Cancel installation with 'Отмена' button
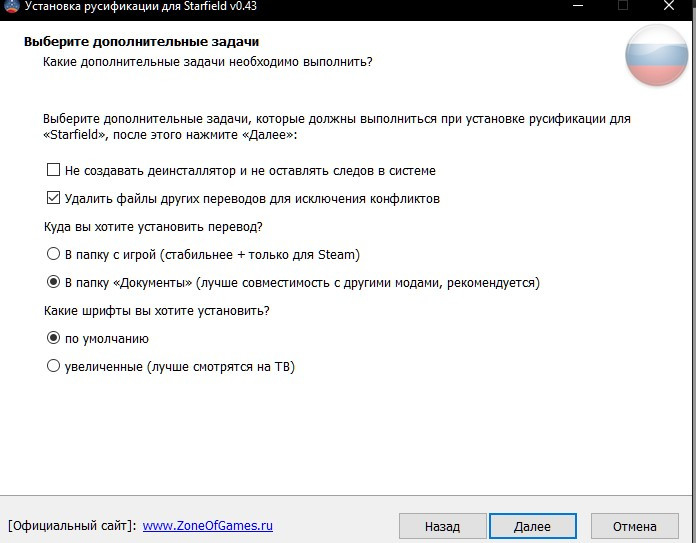The image size is (696, 543). pos(635,526)
